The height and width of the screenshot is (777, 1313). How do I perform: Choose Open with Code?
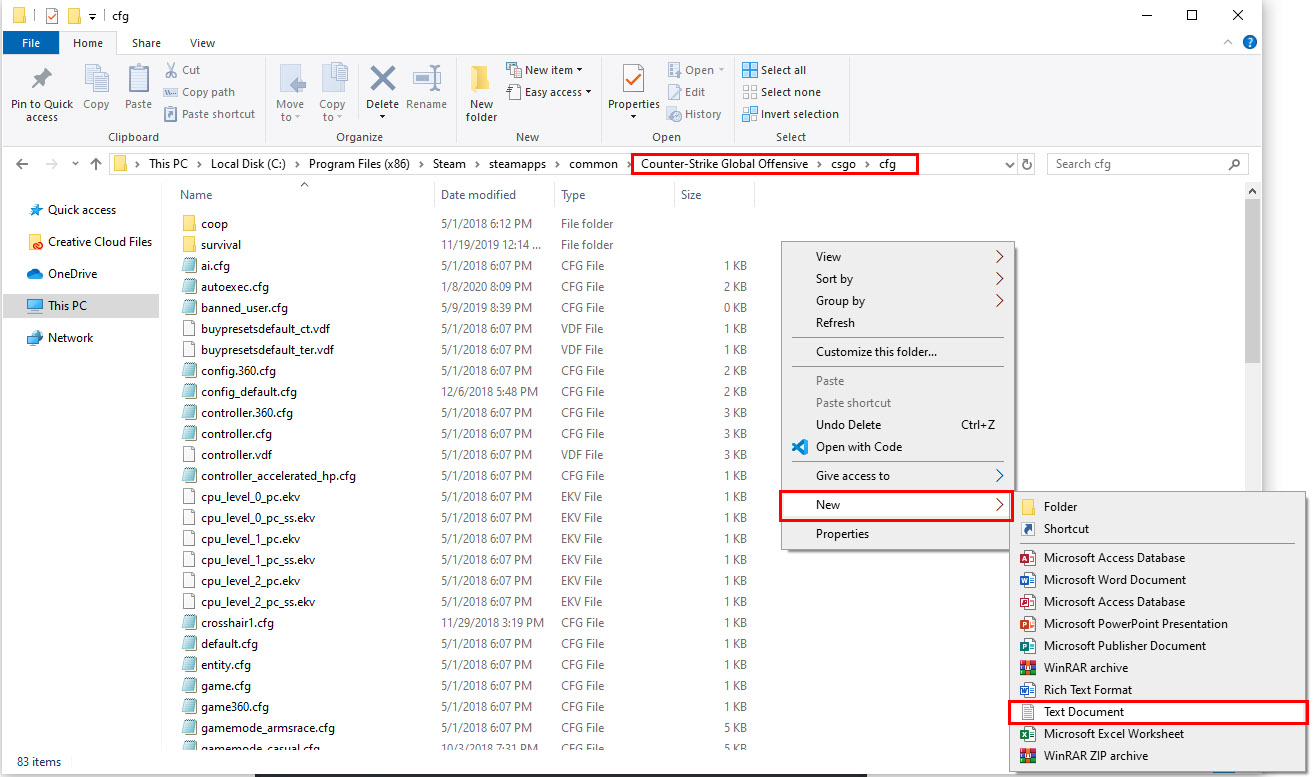point(899,447)
